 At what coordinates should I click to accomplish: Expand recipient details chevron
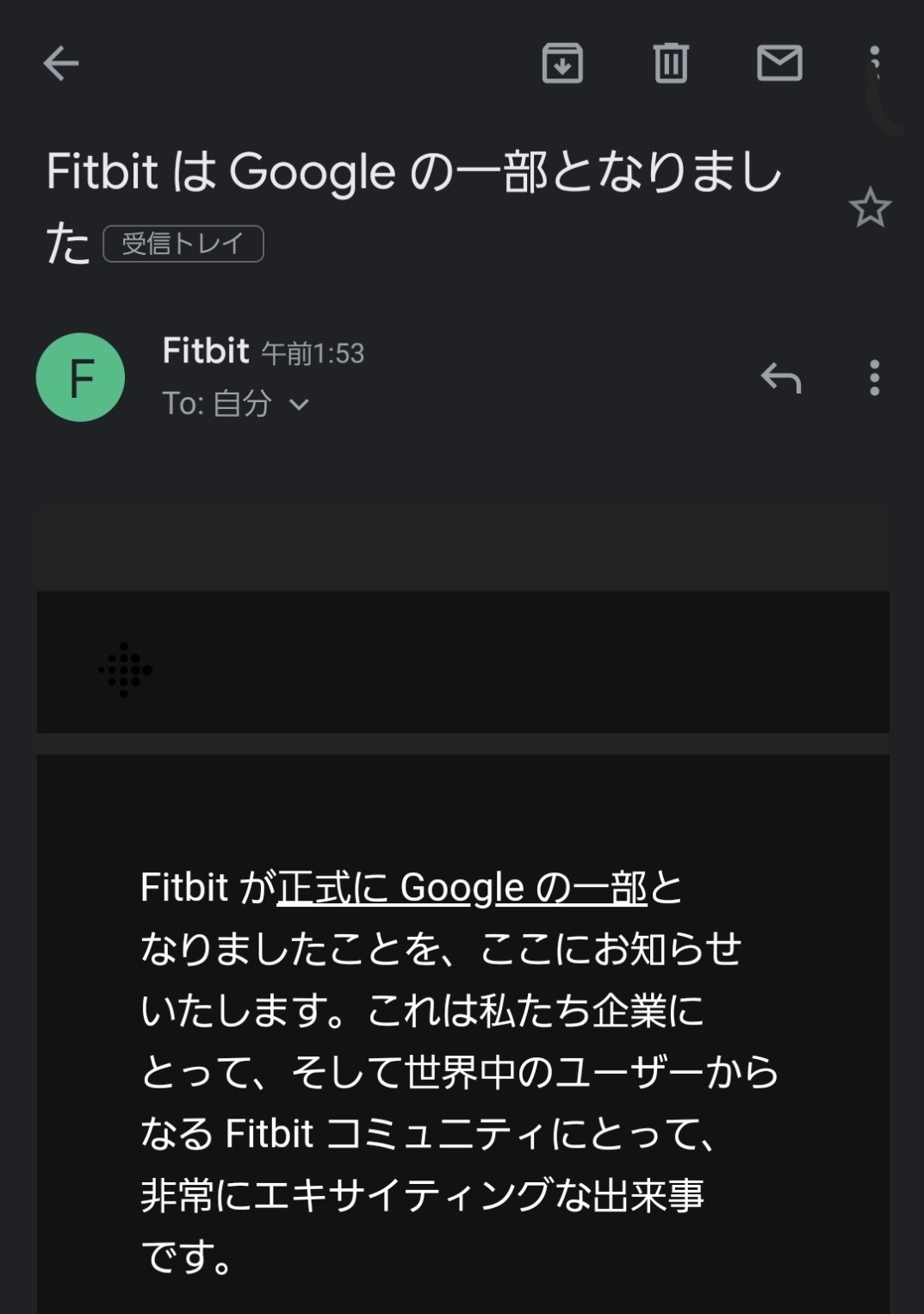coord(299,404)
